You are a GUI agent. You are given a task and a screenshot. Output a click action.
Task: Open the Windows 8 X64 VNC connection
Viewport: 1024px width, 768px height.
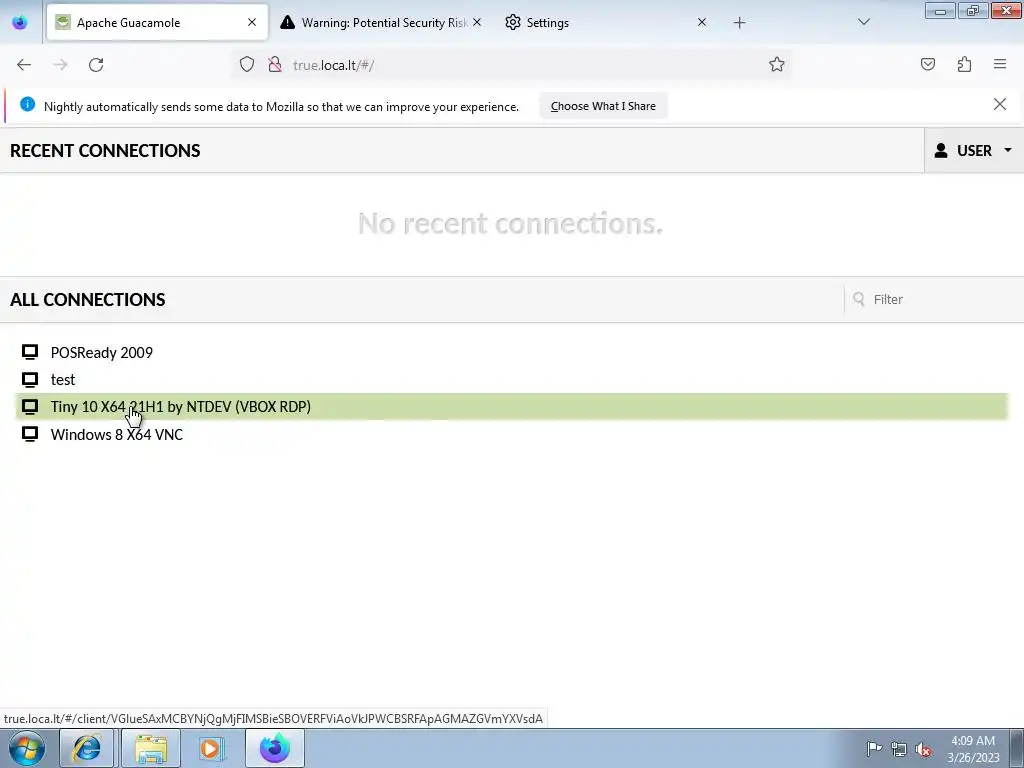(117, 434)
